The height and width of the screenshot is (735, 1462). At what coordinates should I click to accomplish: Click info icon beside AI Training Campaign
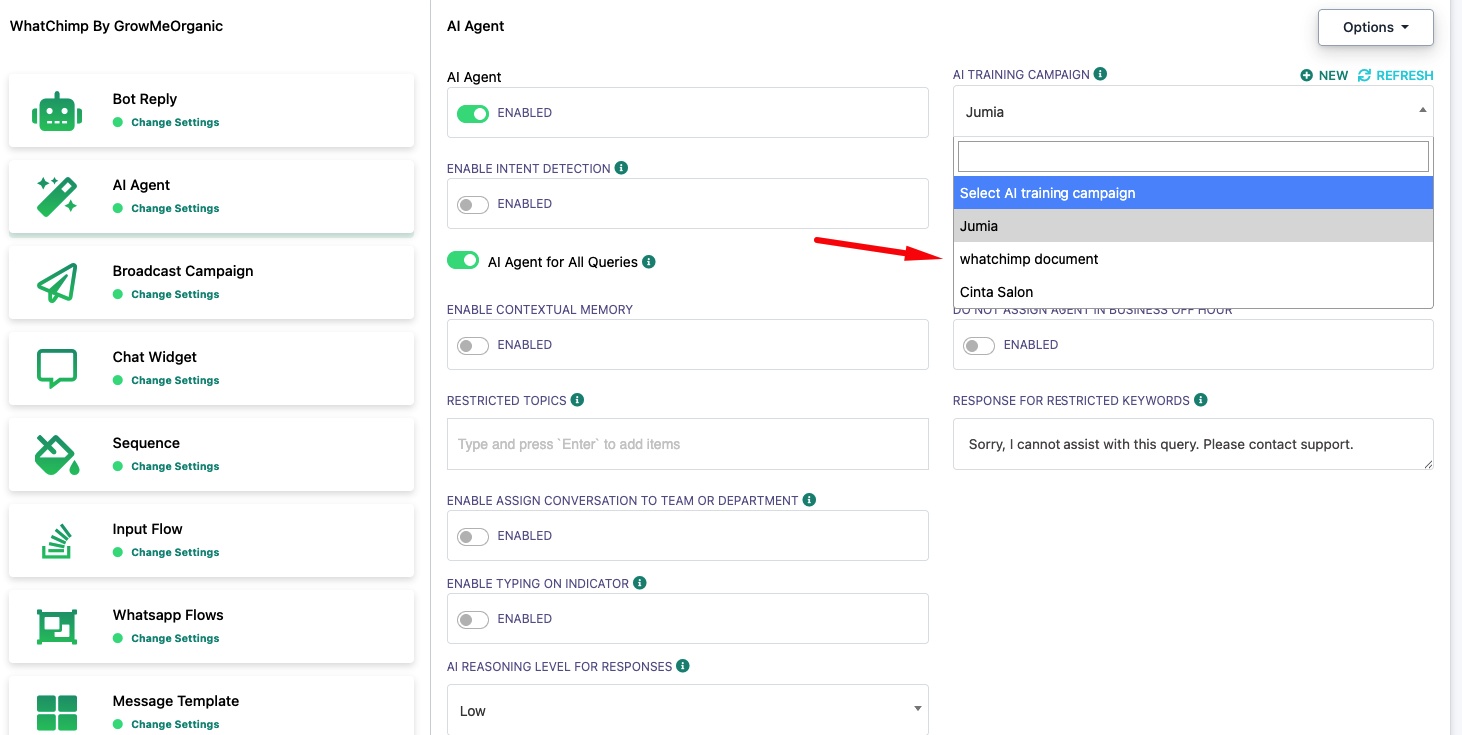click(1100, 74)
